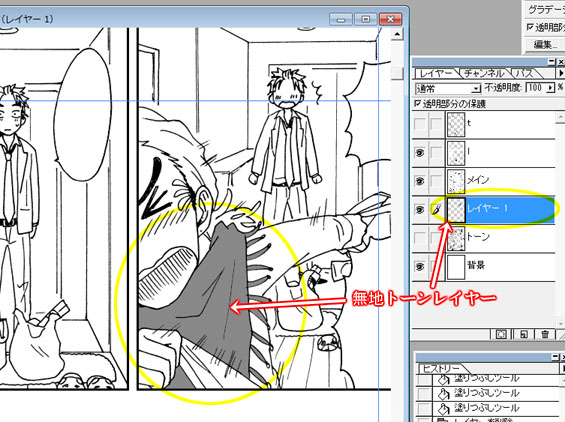Collapse the History panel with minimize icon
The image size is (565, 422).
coord(556,357)
